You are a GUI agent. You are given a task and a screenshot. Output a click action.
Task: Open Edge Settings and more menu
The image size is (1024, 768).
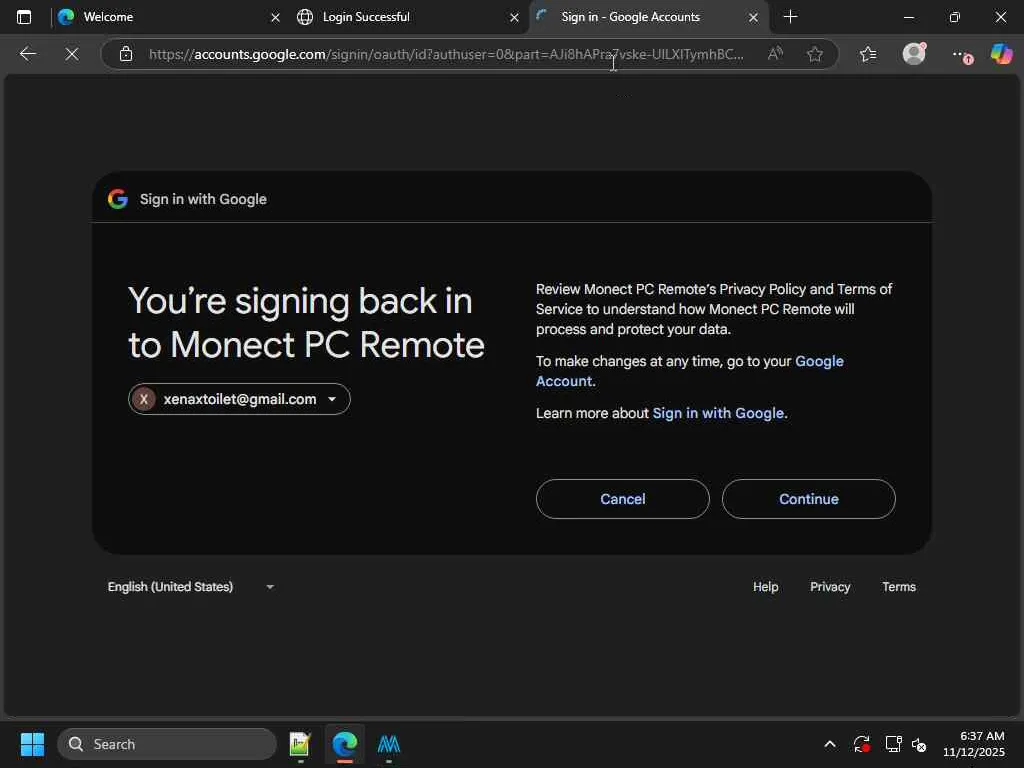[961, 56]
